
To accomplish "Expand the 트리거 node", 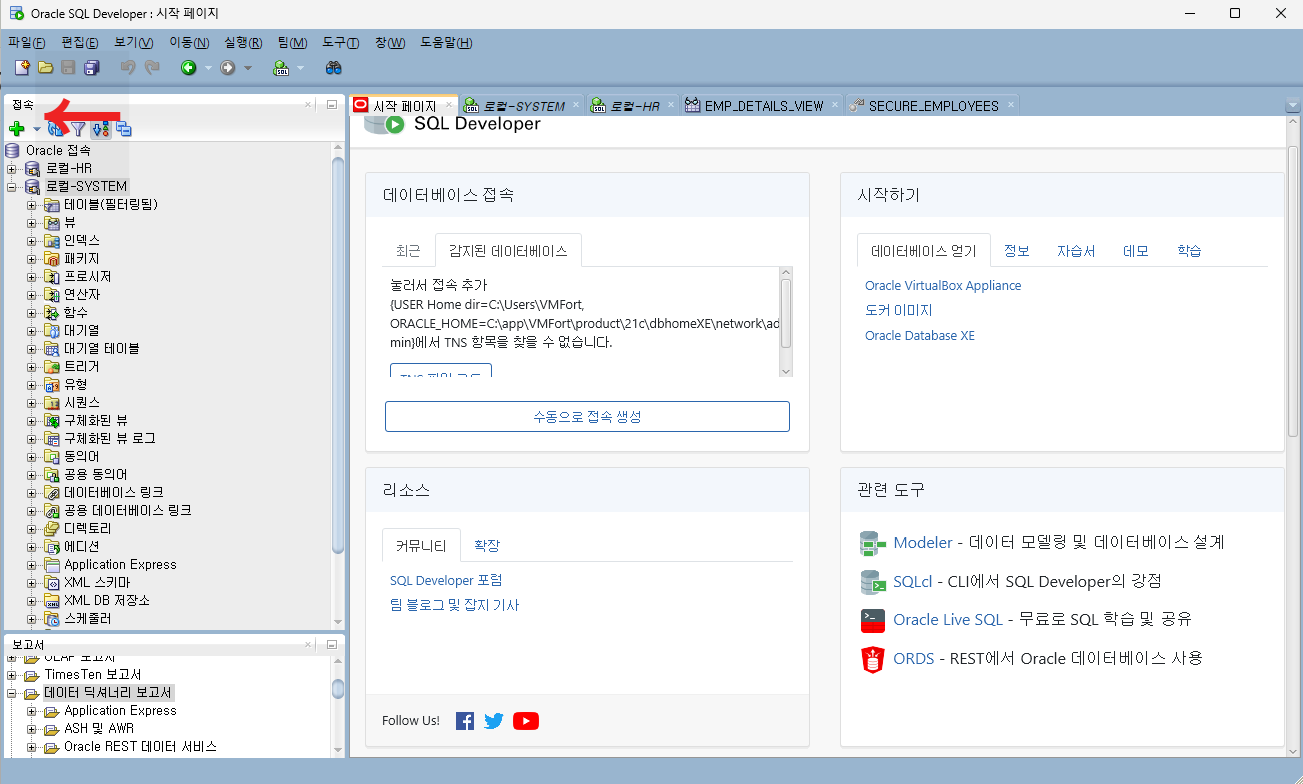I will pos(31,366).
